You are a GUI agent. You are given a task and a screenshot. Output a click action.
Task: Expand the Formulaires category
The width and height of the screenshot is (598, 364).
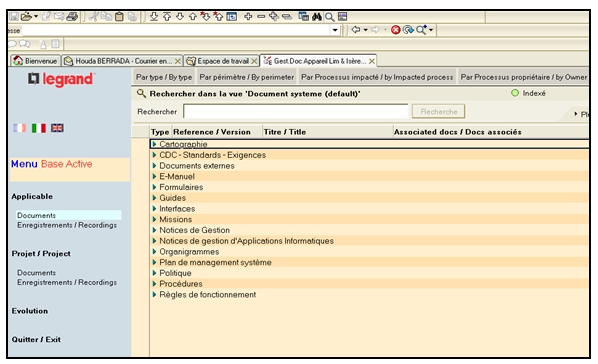(154, 187)
